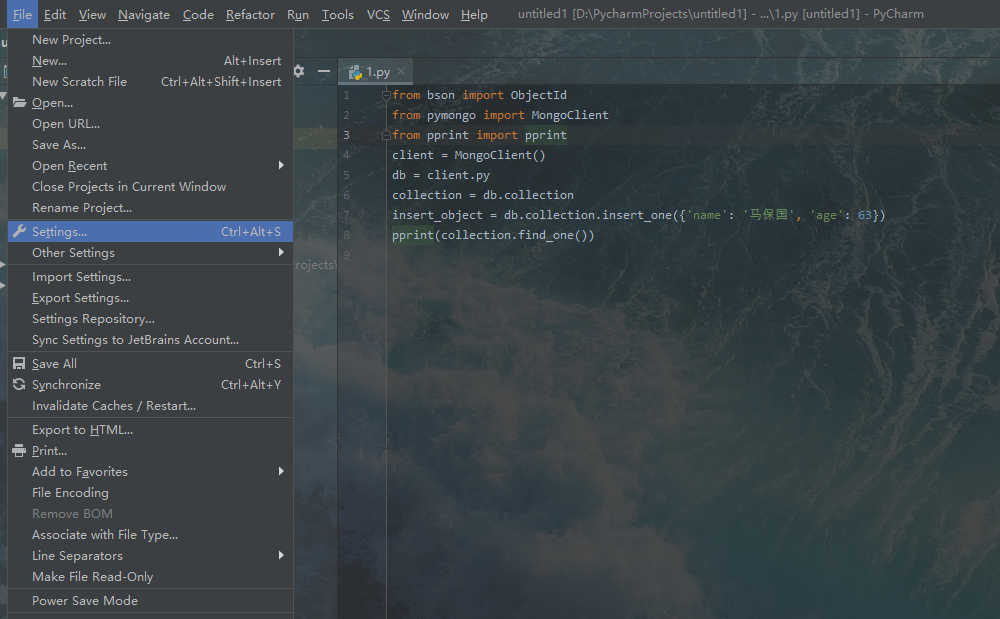Choose Open URL... entry

tap(151, 124)
